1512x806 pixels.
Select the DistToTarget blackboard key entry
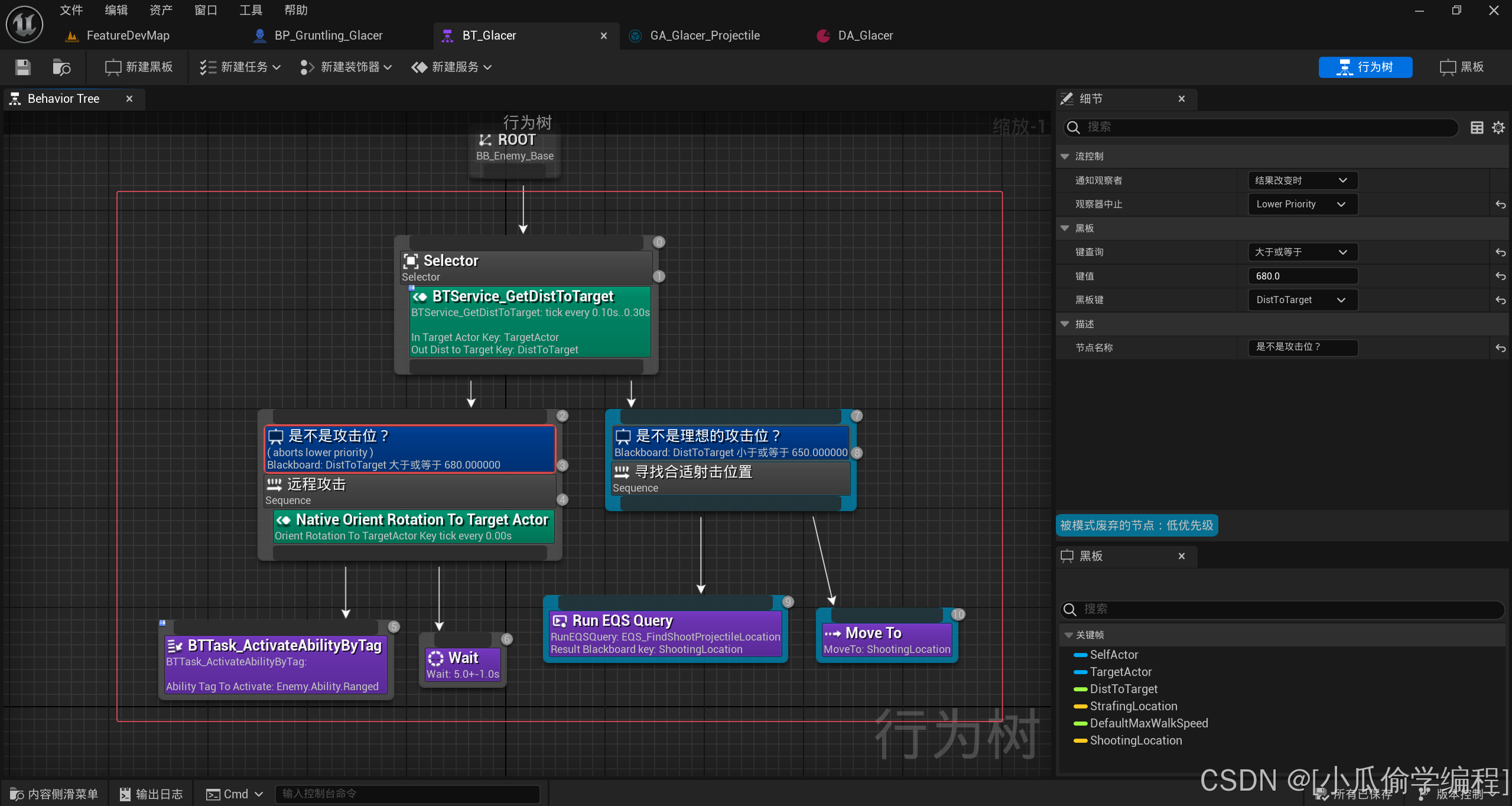[x=1123, y=689]
